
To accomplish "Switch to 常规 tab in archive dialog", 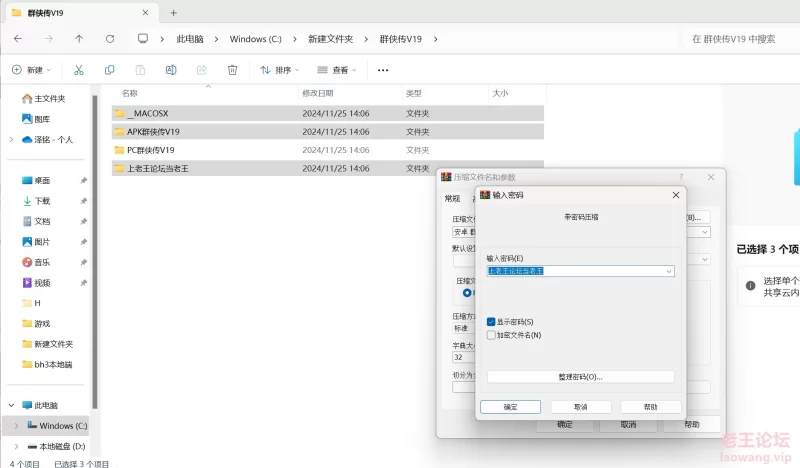I will click(x=452, y=199).
